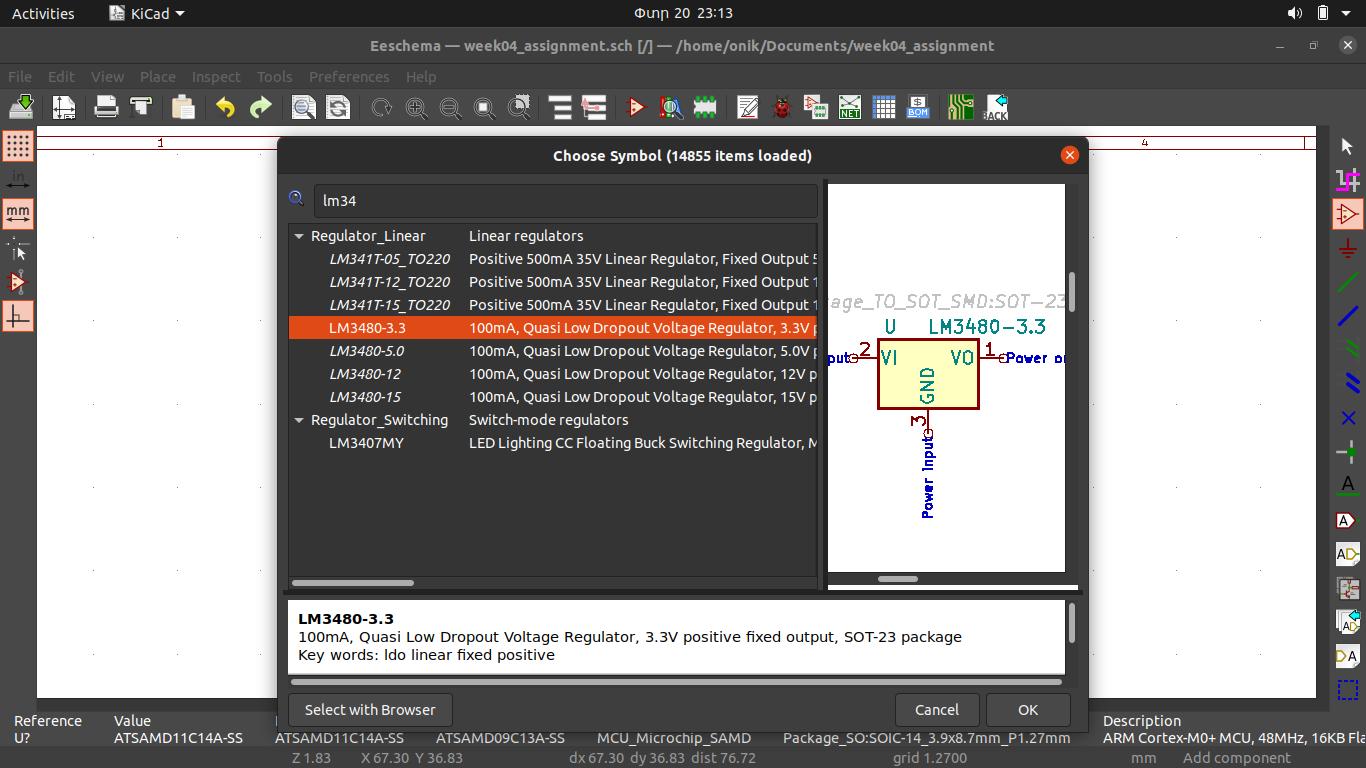Open the system volume indicator
Screen dimensions: 1366x768
pyautogui.click(x=1295, y=13)
